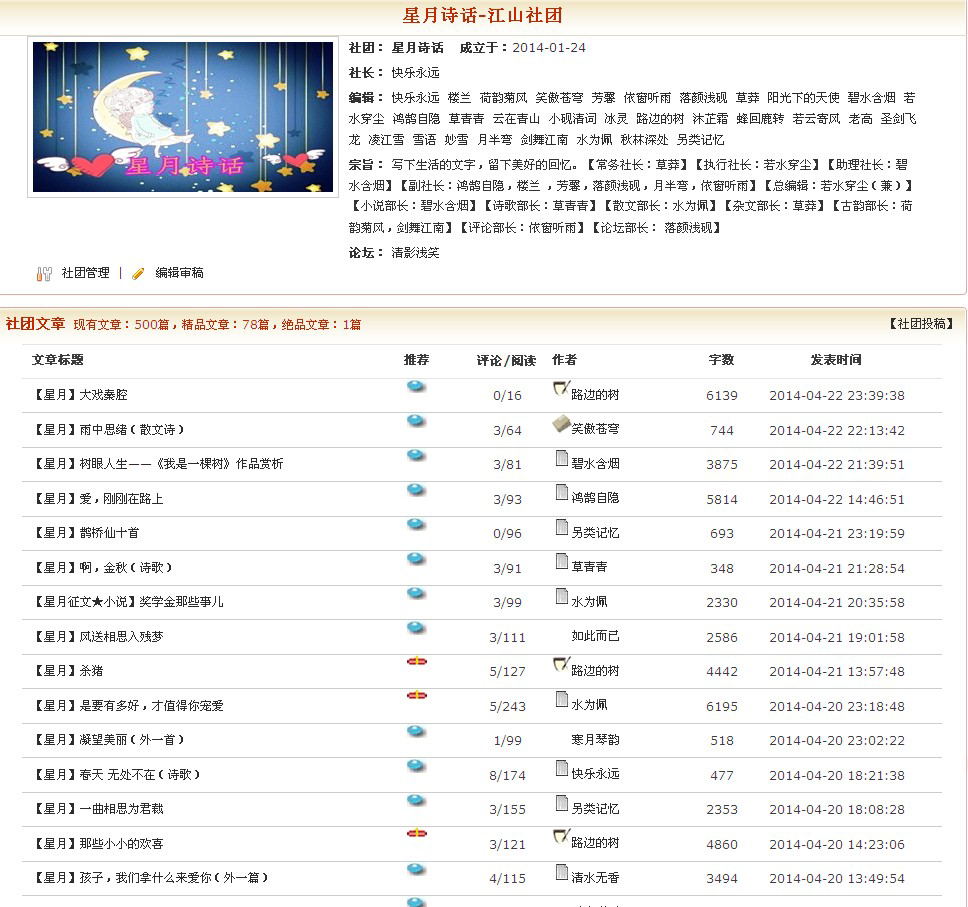Click president name 快乐永远 next to 社长
This screenshot has height=907, width=968.
point(415,73)
